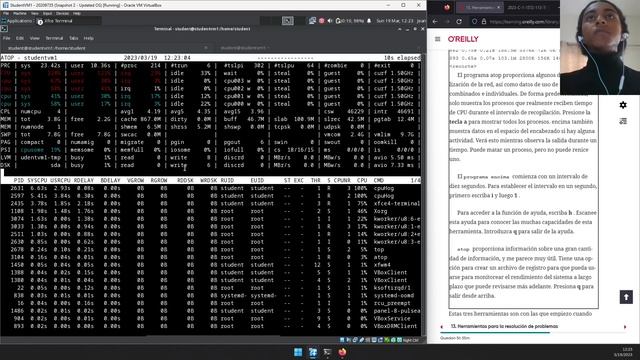Open the O'Reilly hamburger menu
Screen dimensions: 640x360
click(438, 39)
